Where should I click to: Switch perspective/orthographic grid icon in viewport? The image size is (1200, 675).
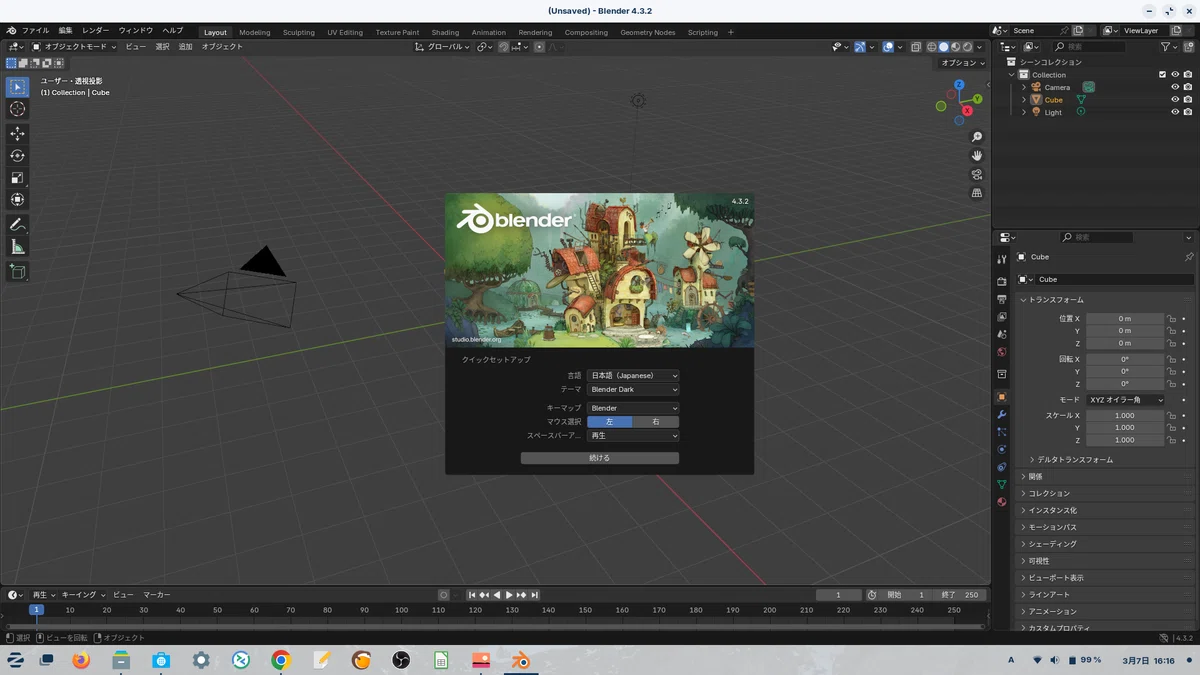[977, 194]
